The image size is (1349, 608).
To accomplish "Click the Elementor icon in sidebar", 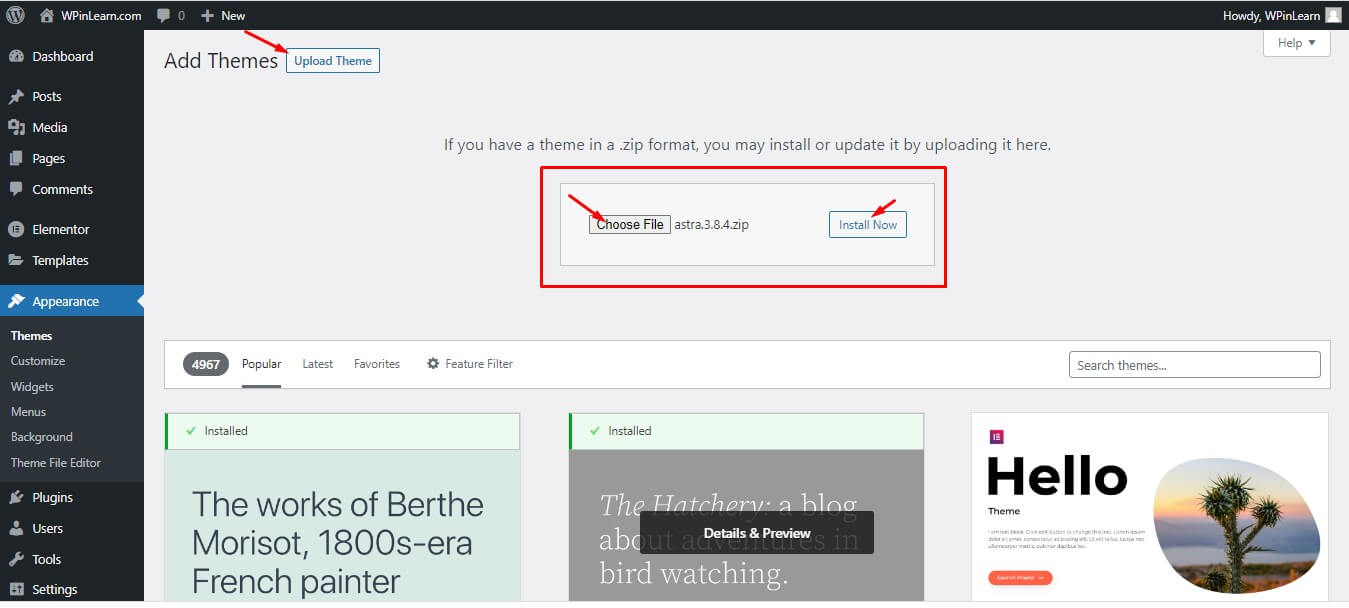I will click(x=16, y=229).
